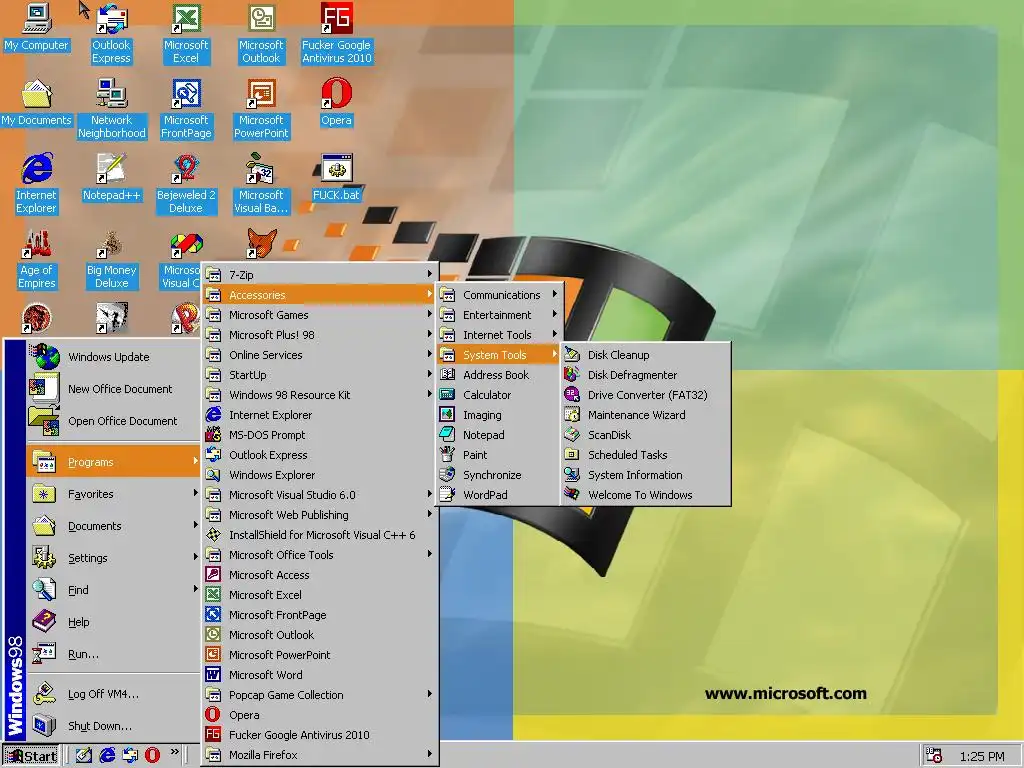Viewport: 1024px width, 768px height.
Task: Select Microsoft PowerPoint desktop shortcut
Action: [x=261, y=108]
